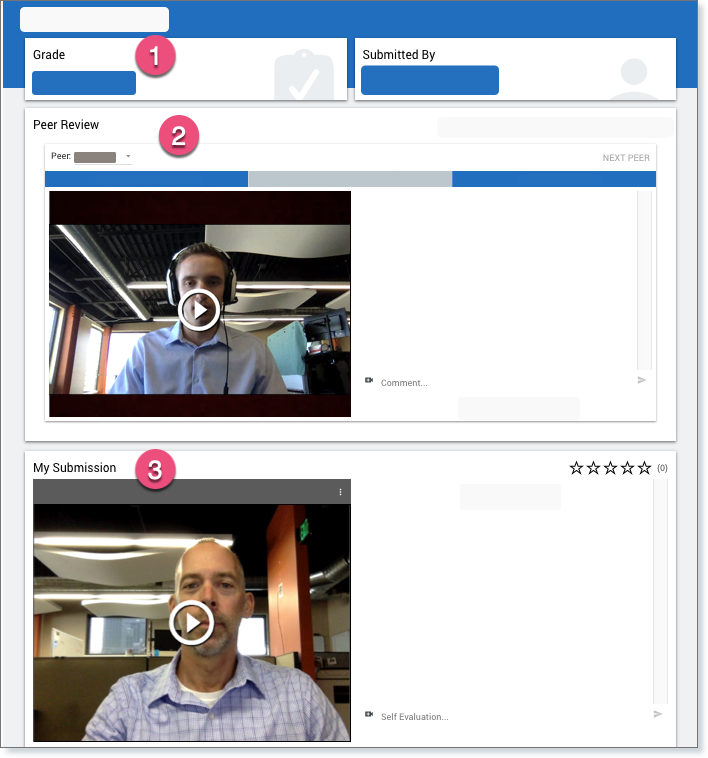The height and width of the screenshot is (758, 708).
Task: Play the peer review video
Action: [x=199, y=310]
